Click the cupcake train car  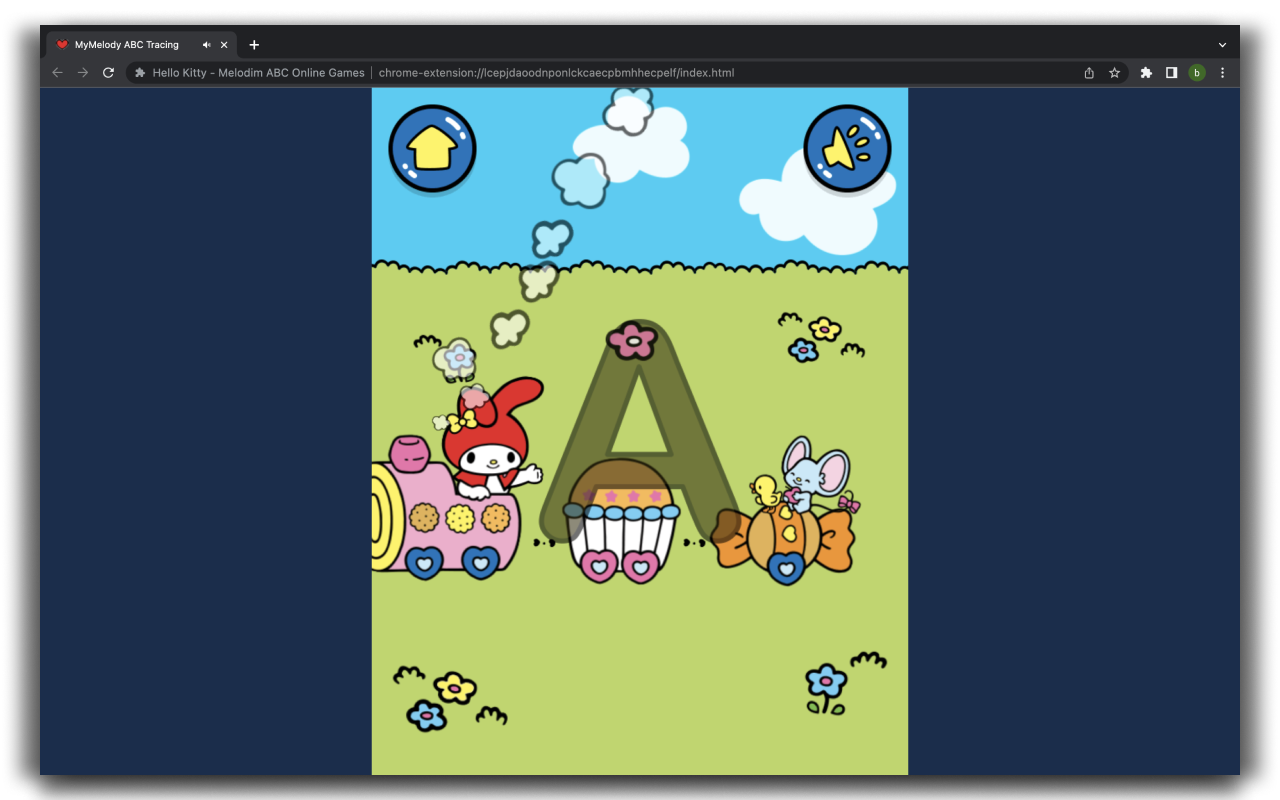620,522
